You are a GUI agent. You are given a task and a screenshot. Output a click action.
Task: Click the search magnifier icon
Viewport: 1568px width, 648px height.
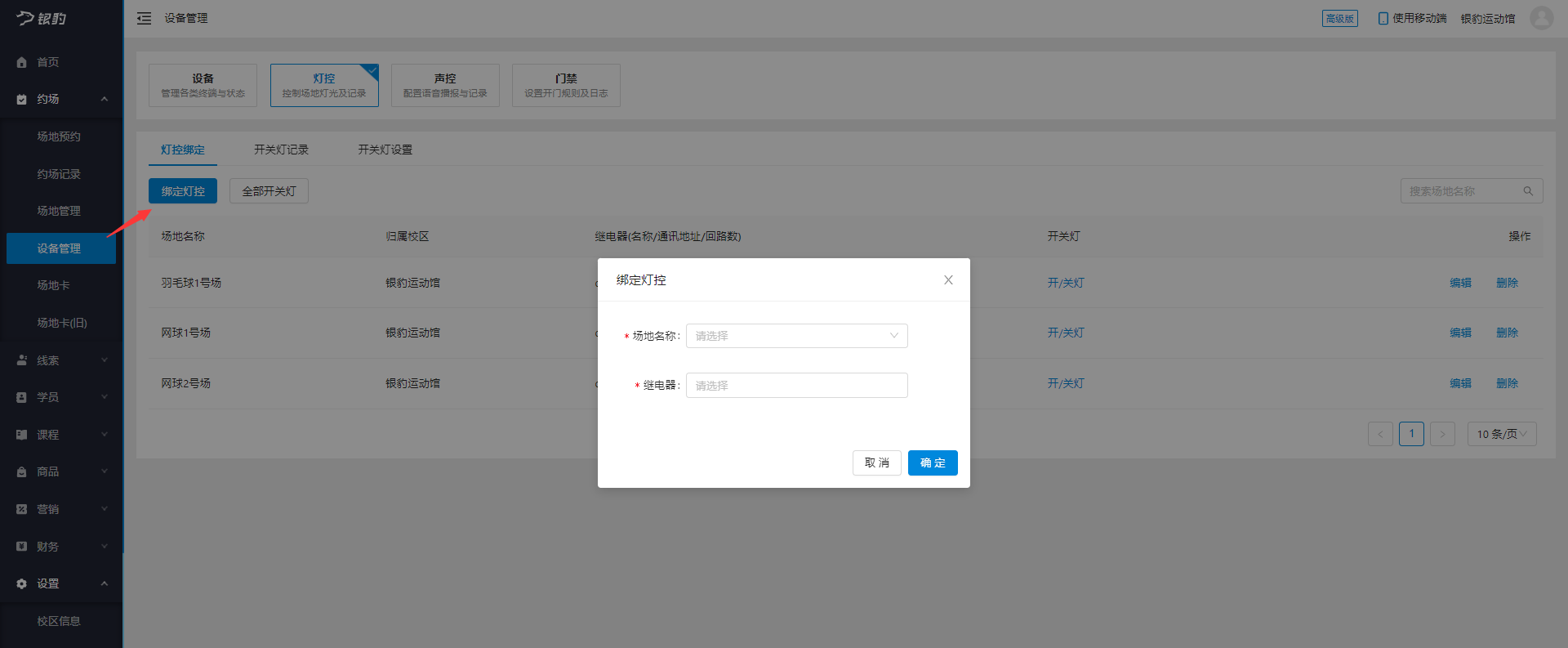click(x=1527, y=191)
